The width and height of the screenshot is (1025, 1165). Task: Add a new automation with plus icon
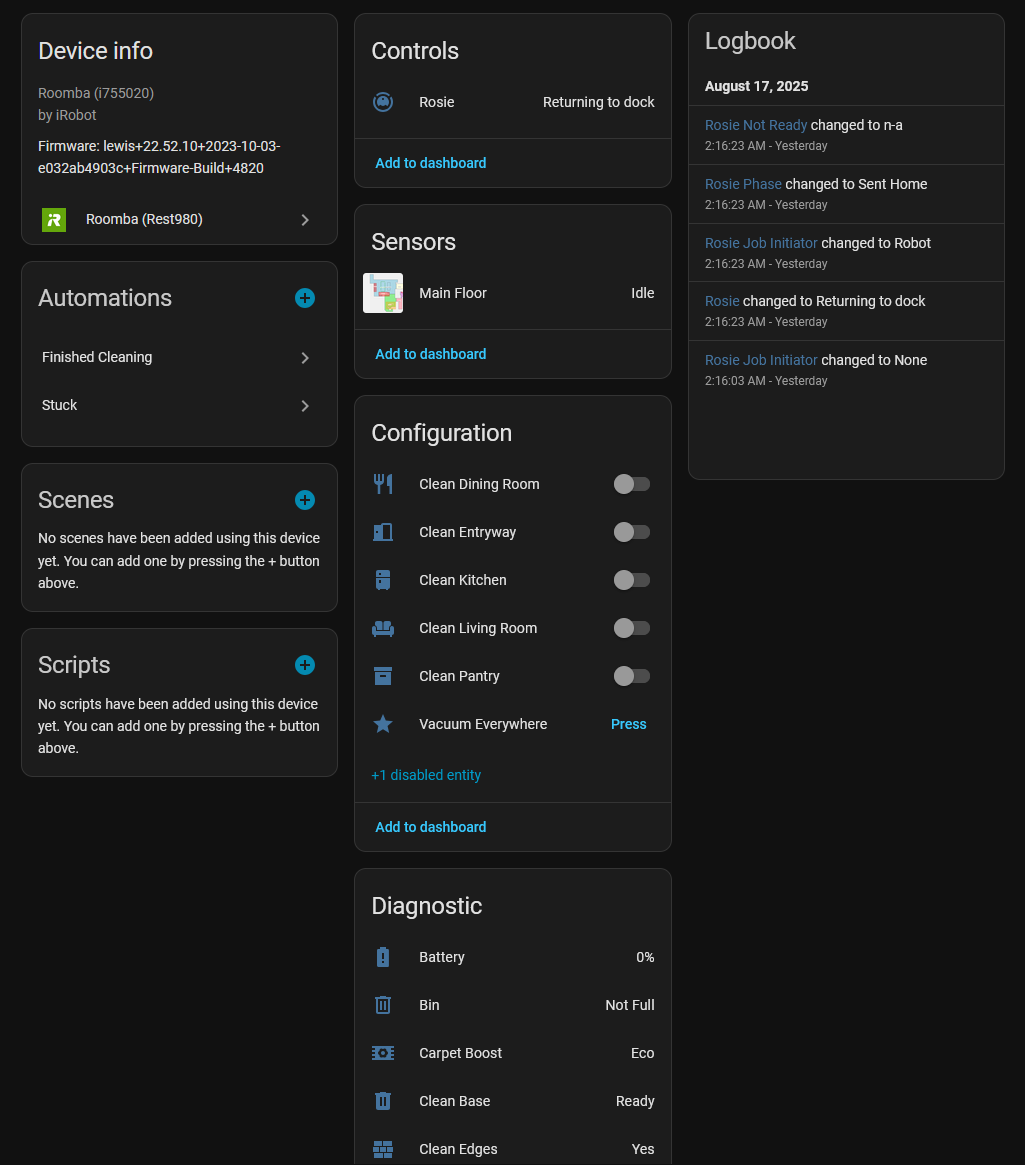[x=305, y=298]
